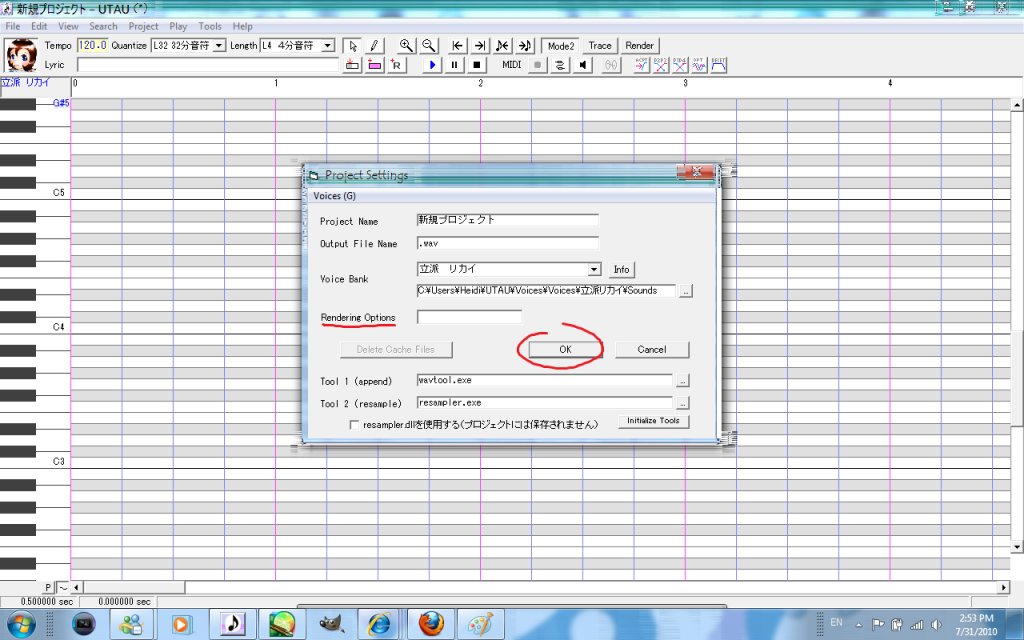This screenshot has width=1024, height=640.
Task: Click the insert note icon beside the Lyric field
Action: pyautogui.click(x=352, y=65)
